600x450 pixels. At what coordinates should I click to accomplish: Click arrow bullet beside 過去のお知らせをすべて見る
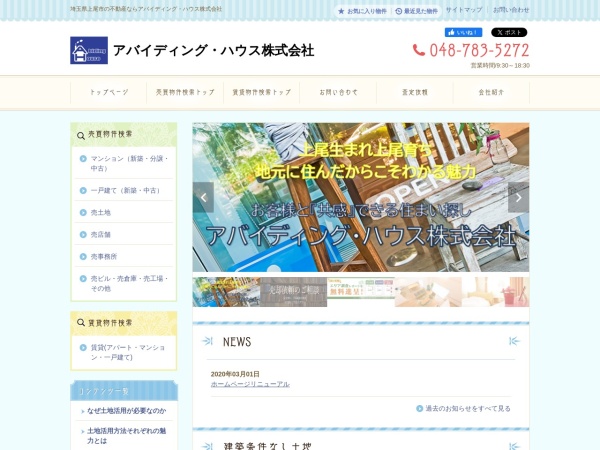click(x=419, y=408)
